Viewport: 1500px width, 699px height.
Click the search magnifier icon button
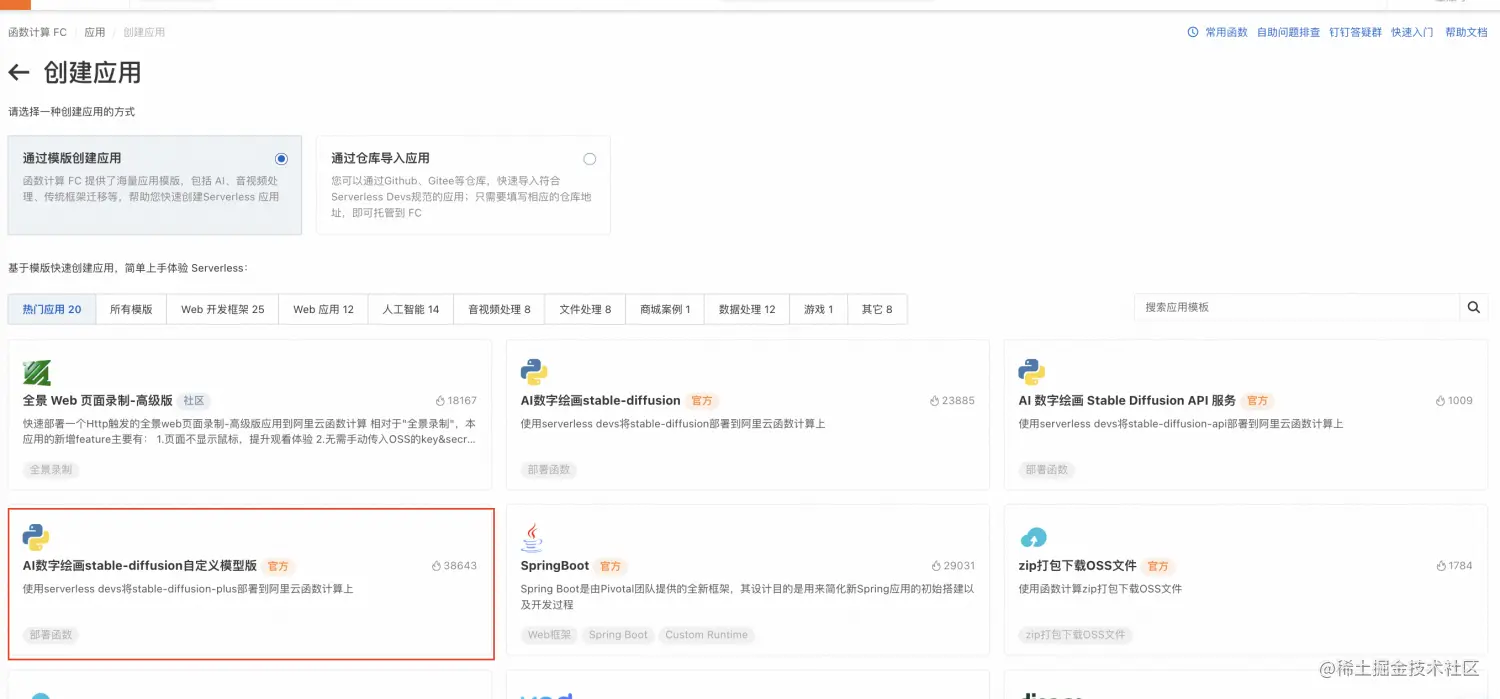(1473, 308)
